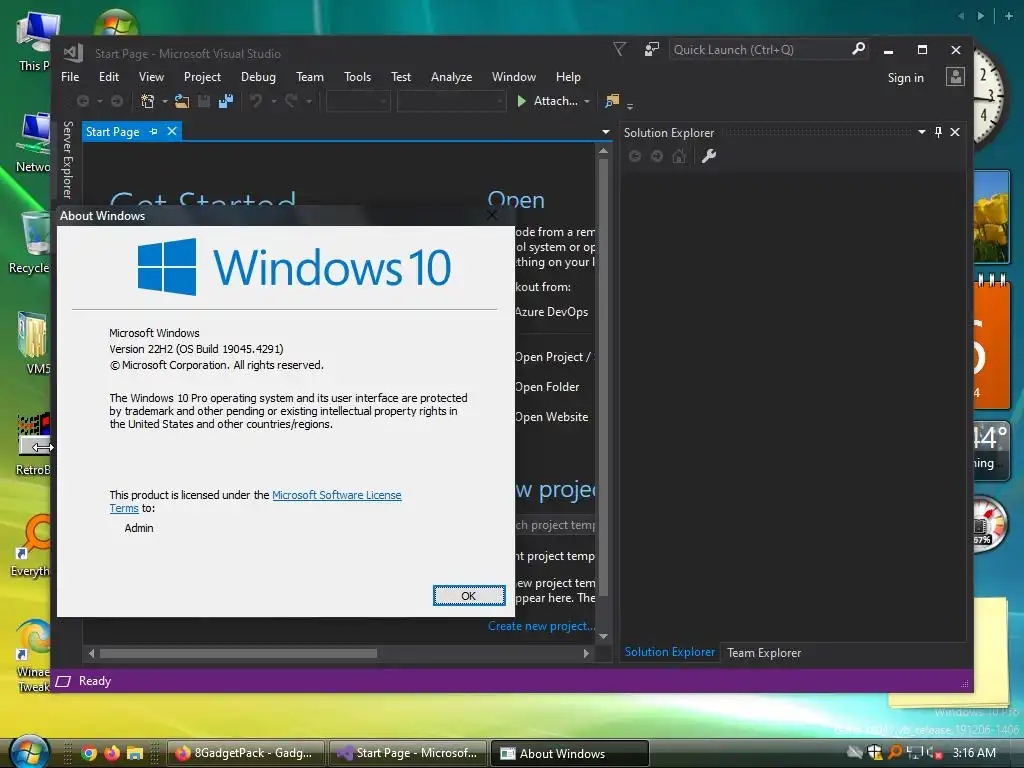The image size is (1024, 768).
Task: Click the Undo toolbar icon
Action: pos(256,101)
